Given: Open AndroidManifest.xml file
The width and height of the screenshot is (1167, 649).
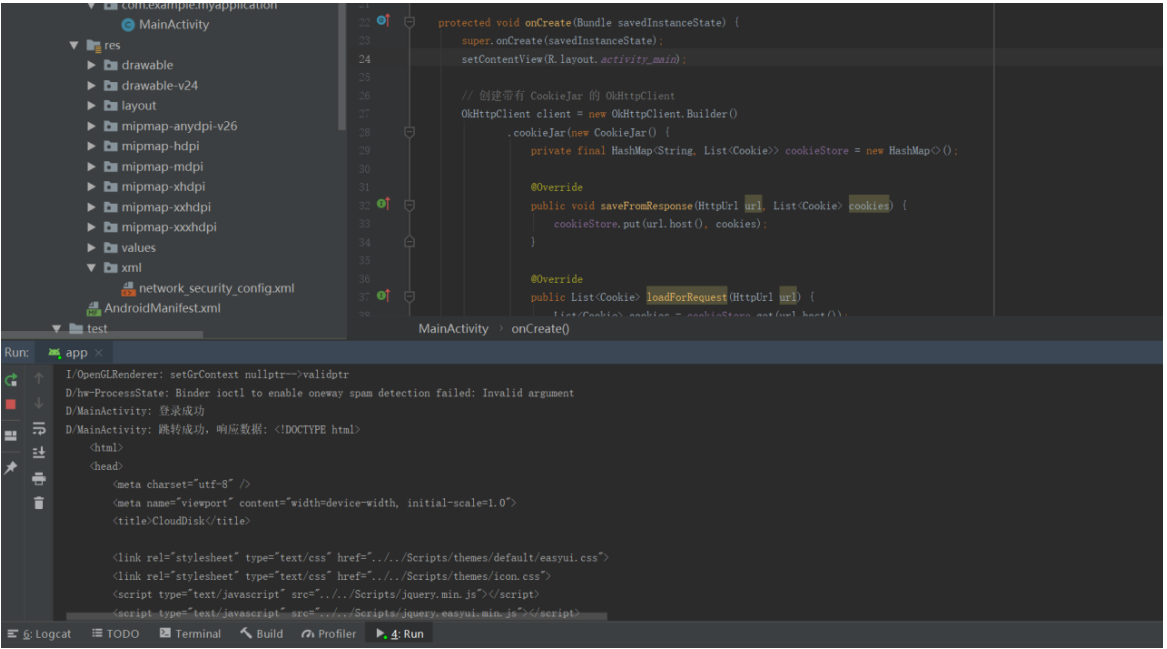Looking at the screenshot, I should 162,308.
